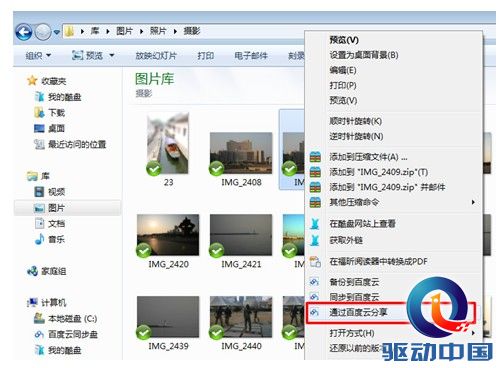The image size is (500, 368).
Task: Click the archive icon beside 其他压缩命令
Action: click(315, 202)
